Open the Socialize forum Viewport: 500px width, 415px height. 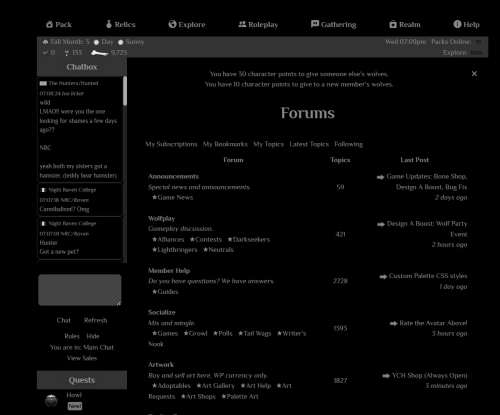tap(162, 312)
